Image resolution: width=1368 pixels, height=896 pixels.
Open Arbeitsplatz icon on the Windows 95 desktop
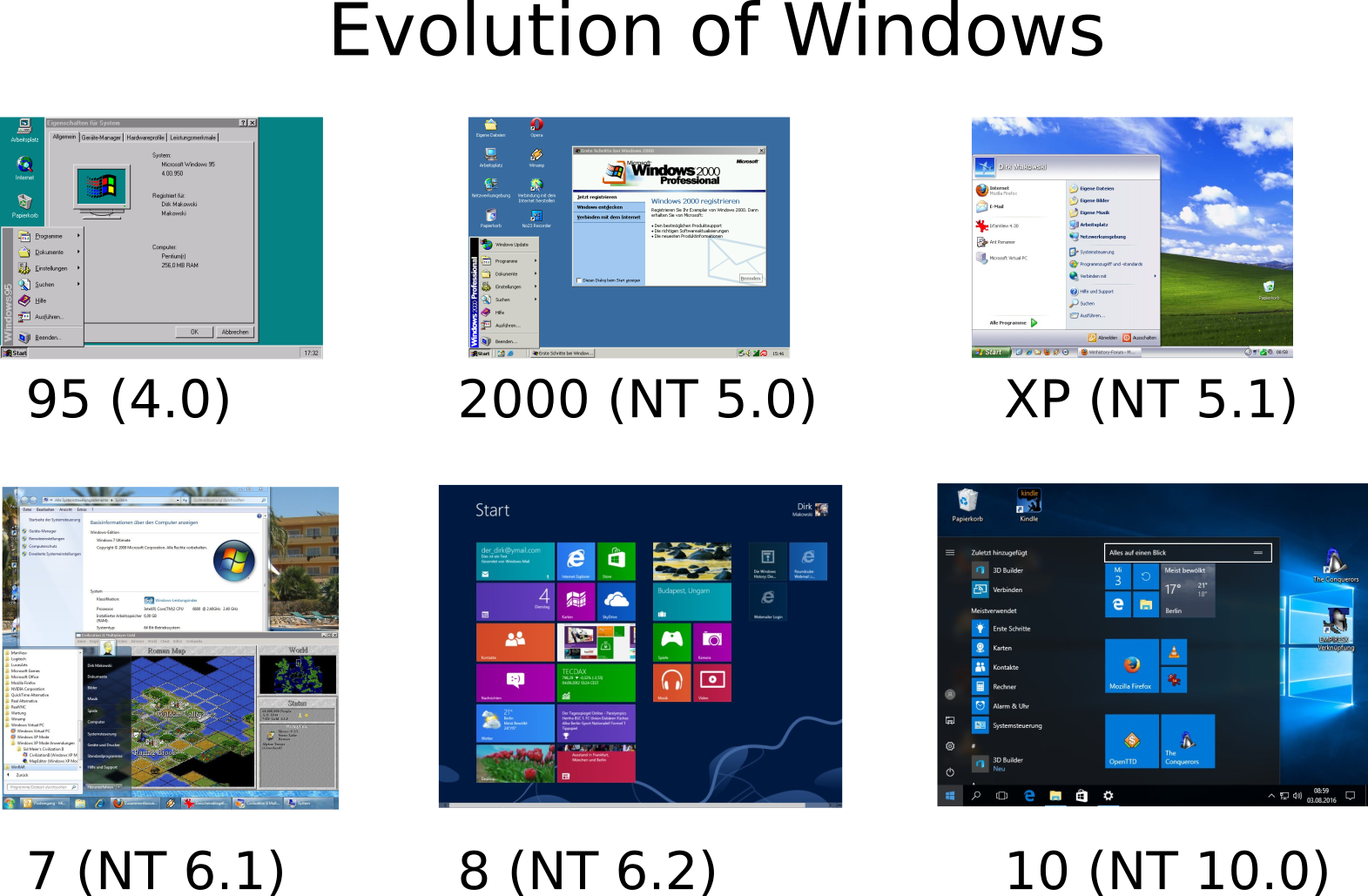click(x=24, y=131)
